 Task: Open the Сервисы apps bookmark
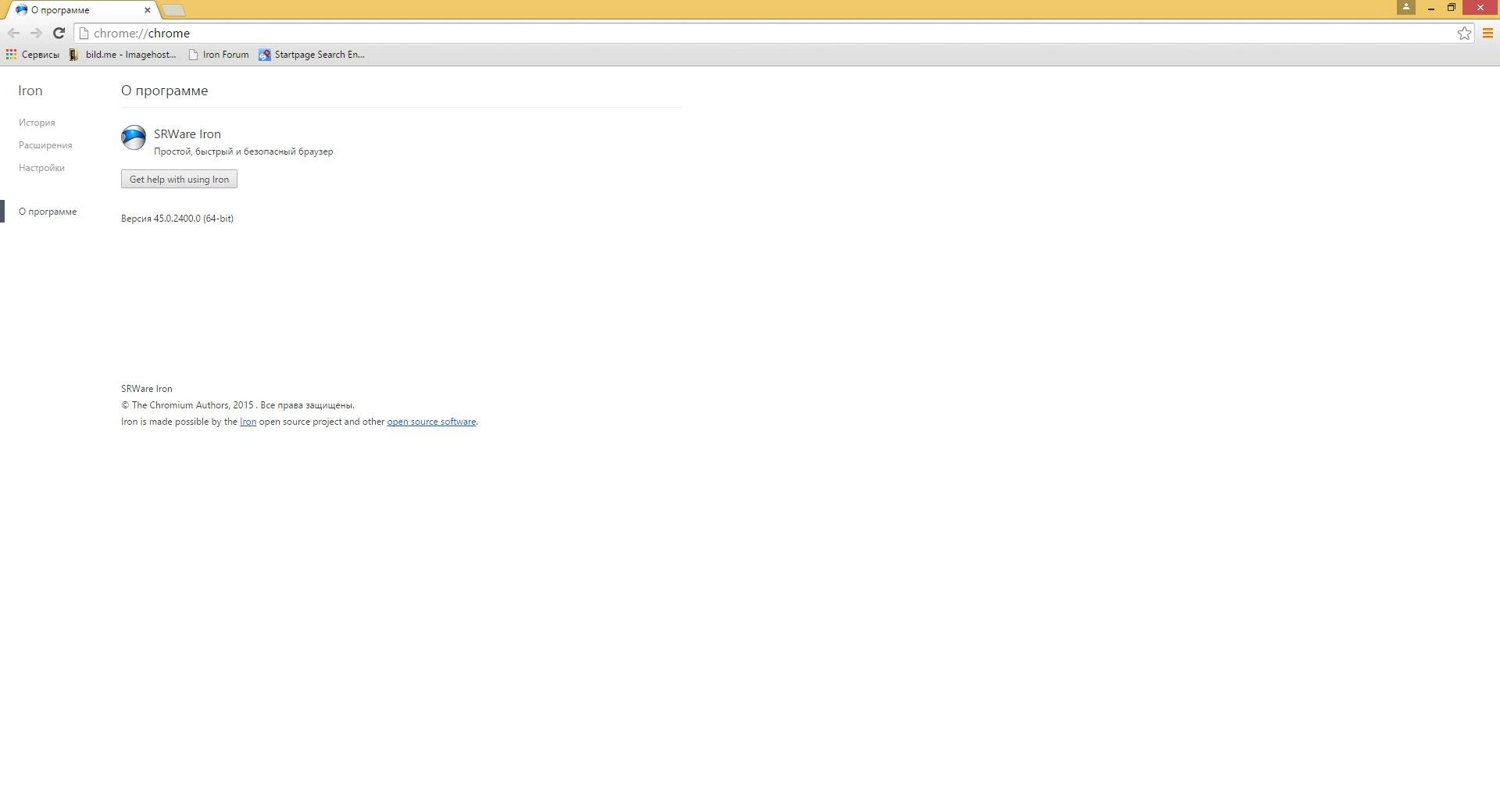pos(33,55)
